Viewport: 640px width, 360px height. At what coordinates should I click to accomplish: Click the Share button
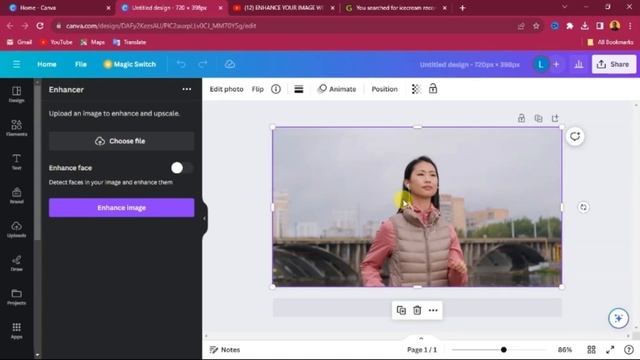click(614, 64)
